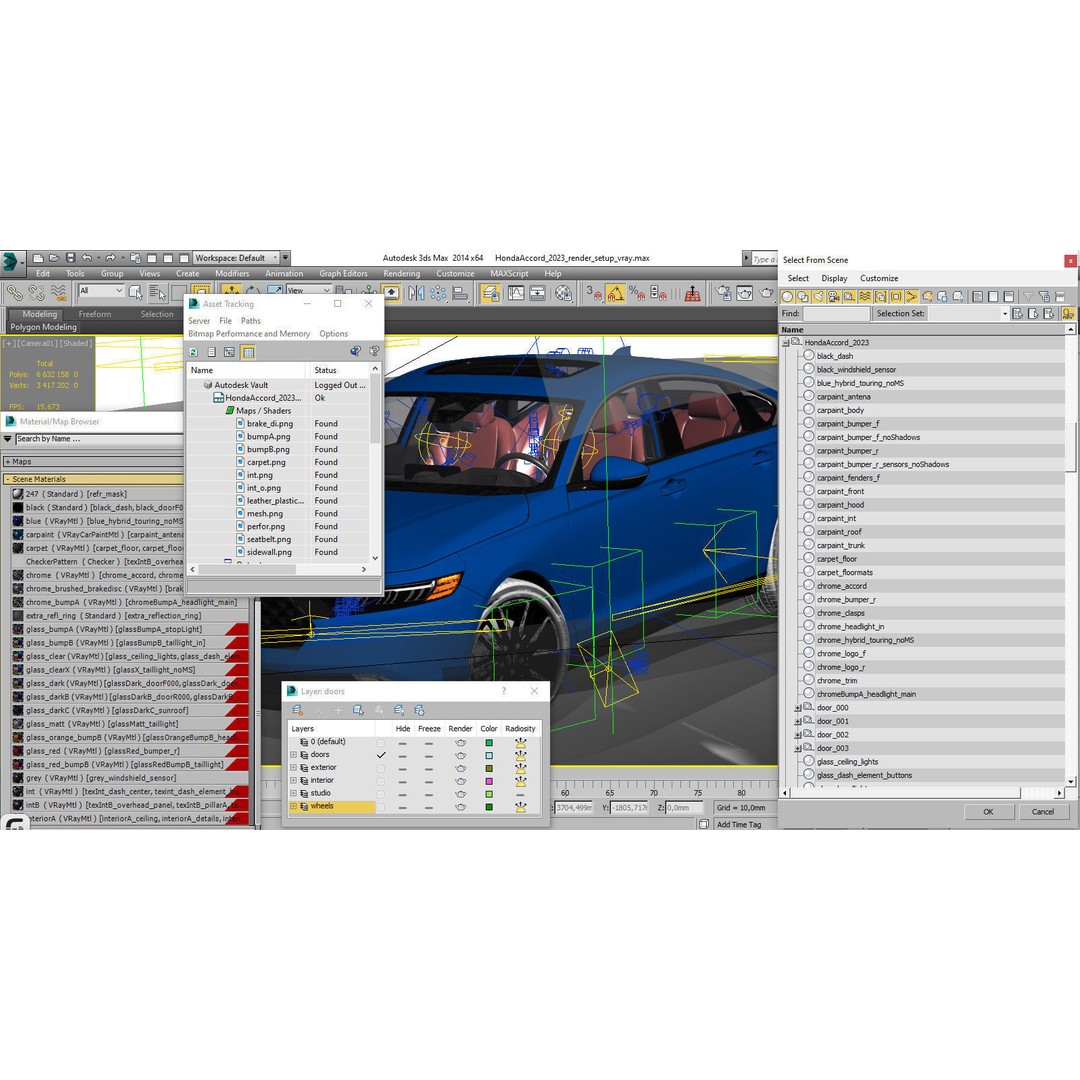
Task: Click Create New Layer icon in Layer dialog
Action: [x=297, y=710]
